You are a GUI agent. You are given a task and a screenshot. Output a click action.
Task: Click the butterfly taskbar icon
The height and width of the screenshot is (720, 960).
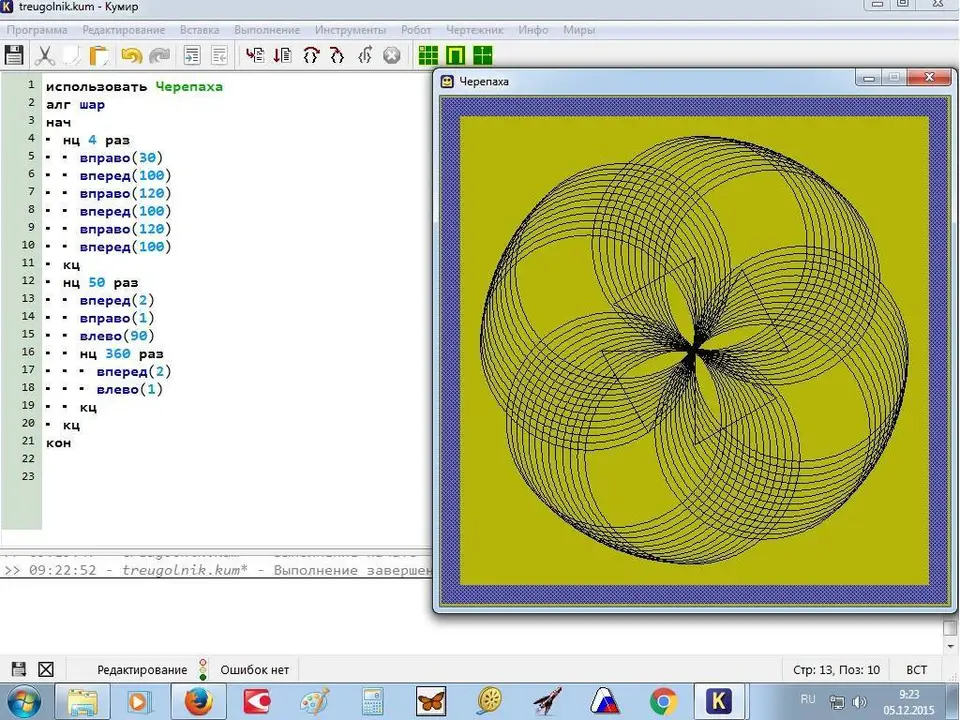(431, 702)
